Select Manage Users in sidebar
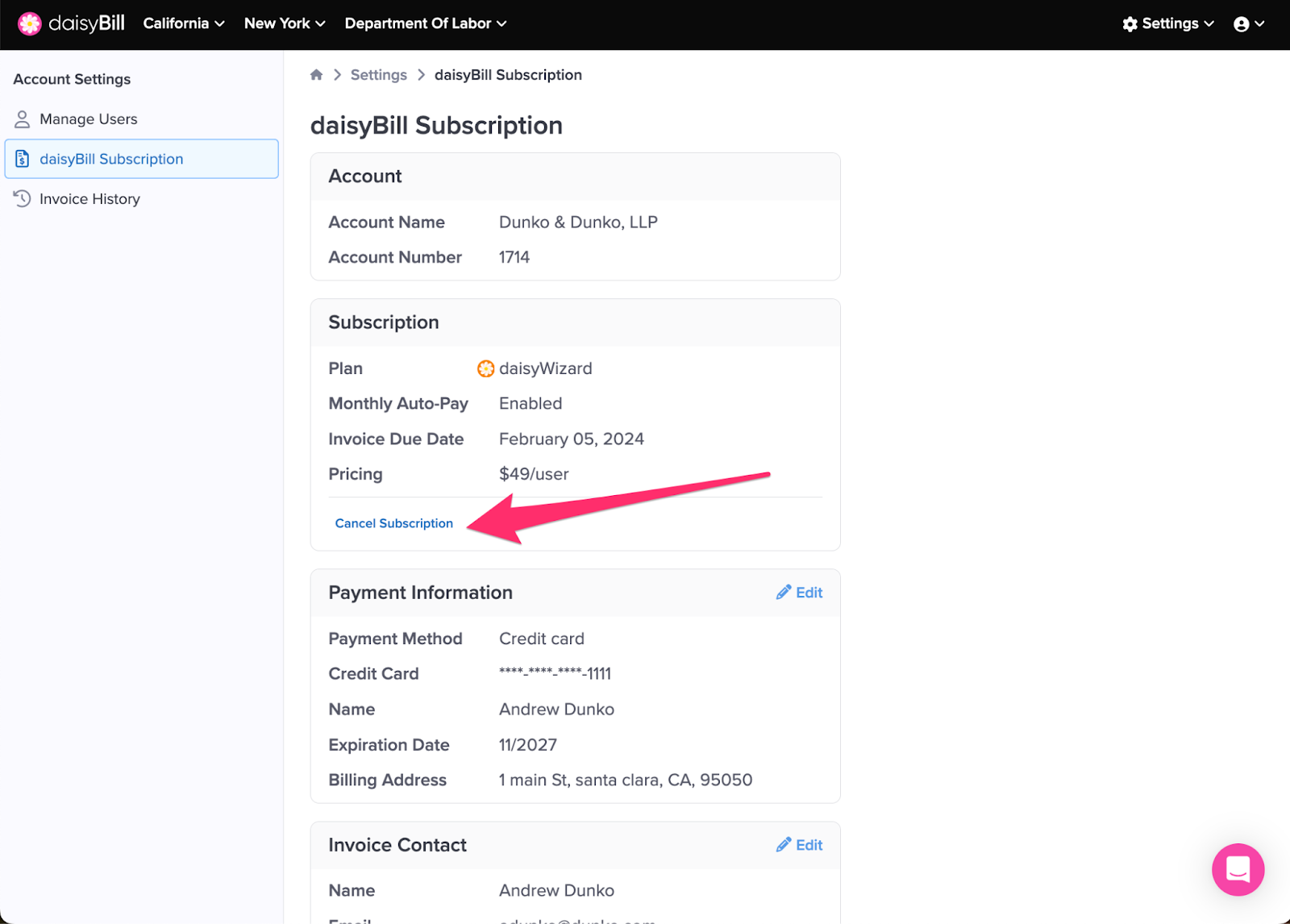This screenshot has width=1290, height=924. tap(141, 119)
